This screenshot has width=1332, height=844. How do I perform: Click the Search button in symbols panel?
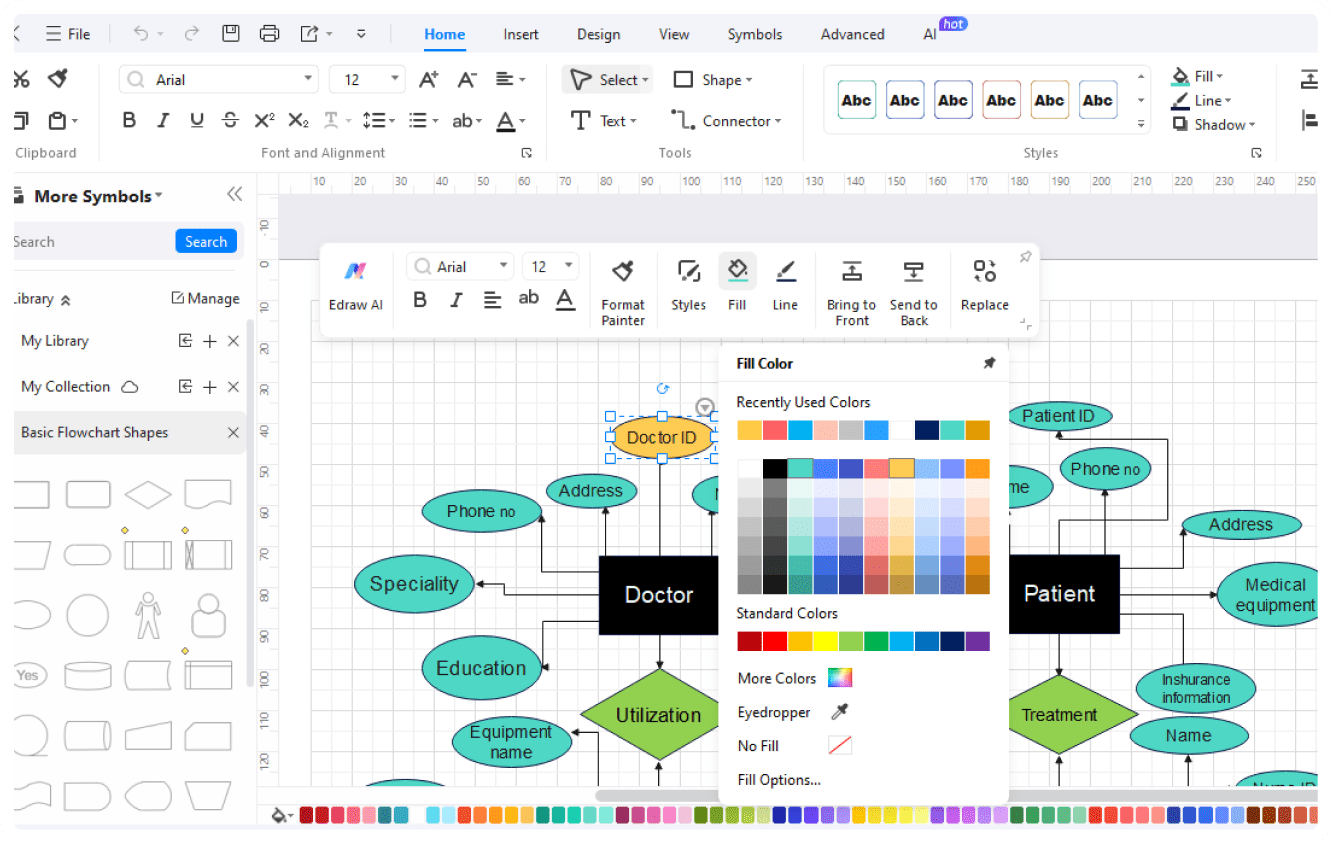point(206,241)
